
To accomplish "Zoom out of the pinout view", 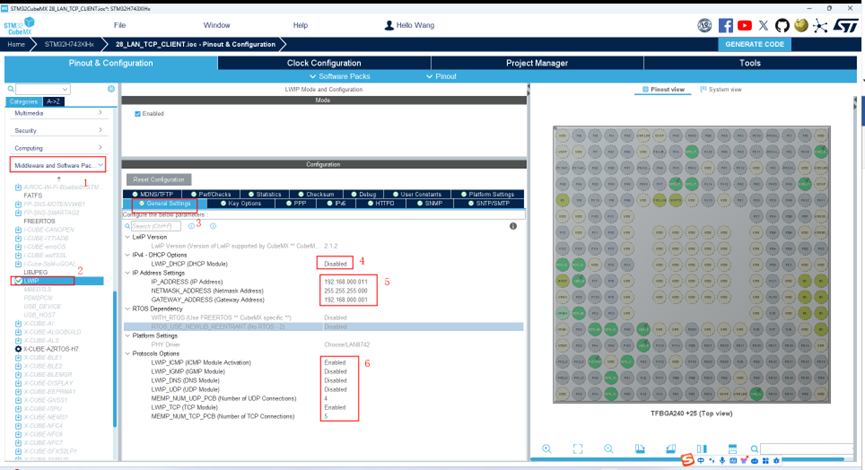I will pos(608,448).
